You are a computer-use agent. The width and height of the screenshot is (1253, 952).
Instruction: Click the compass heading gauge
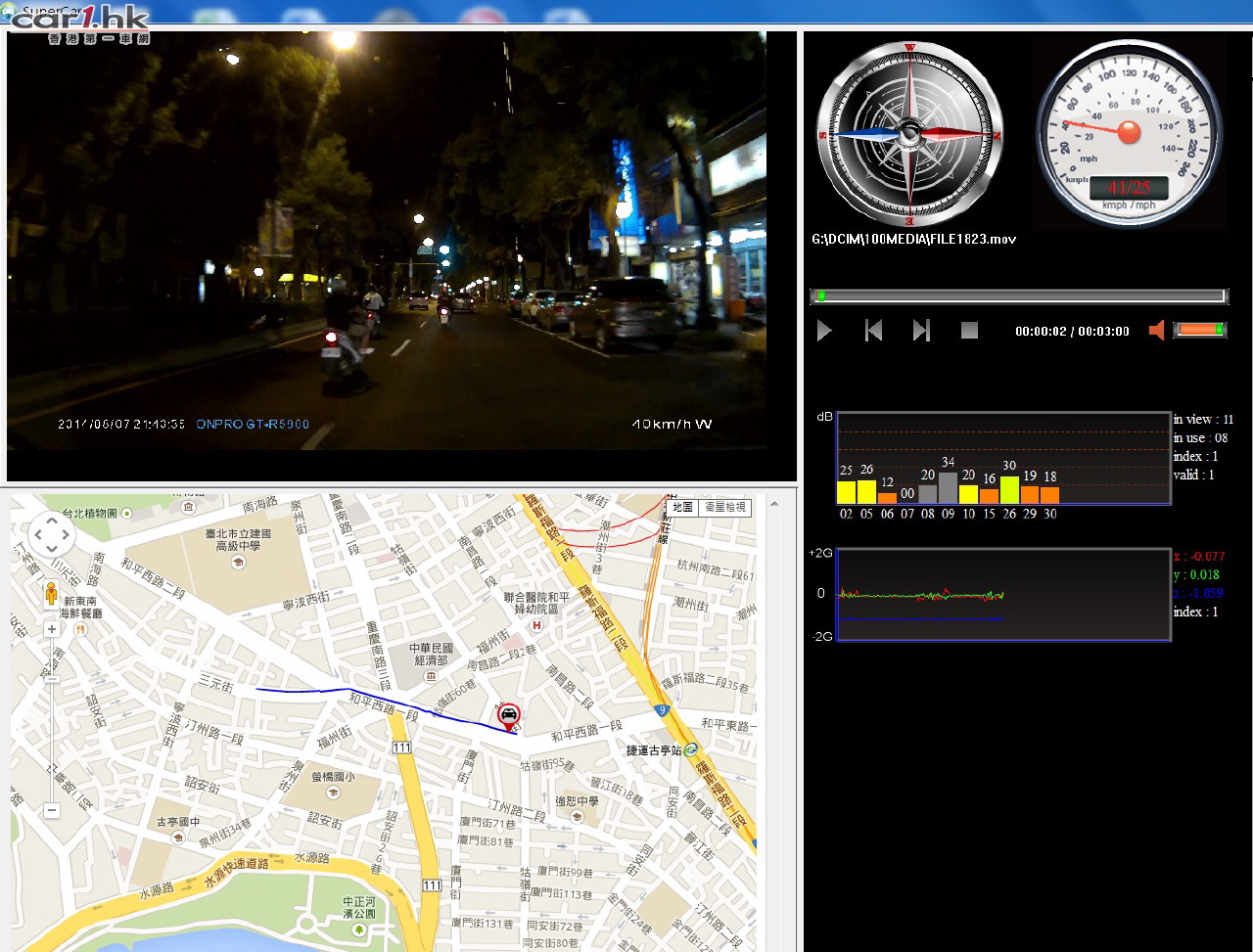909,134
